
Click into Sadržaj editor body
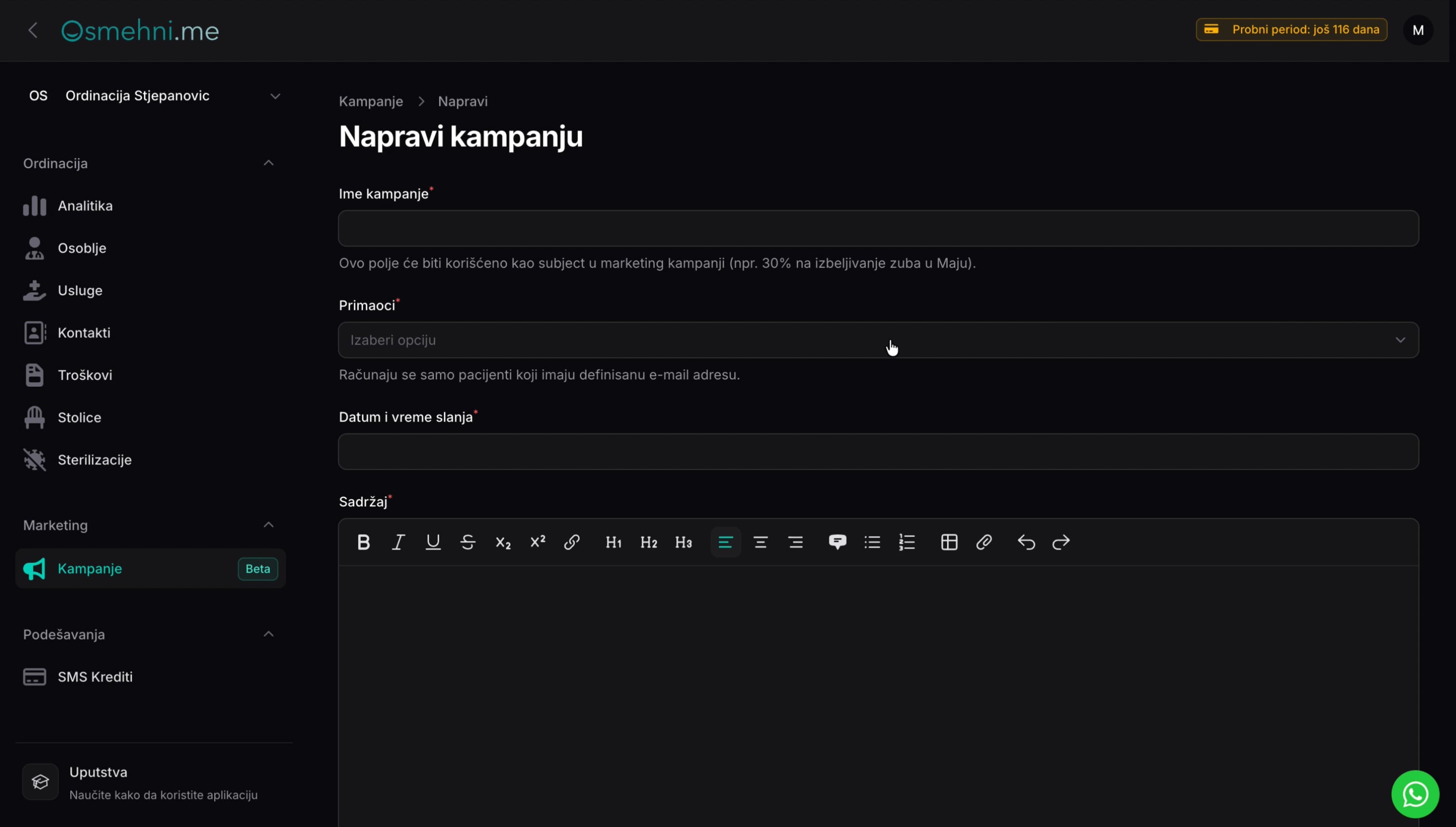pos(878,696)
